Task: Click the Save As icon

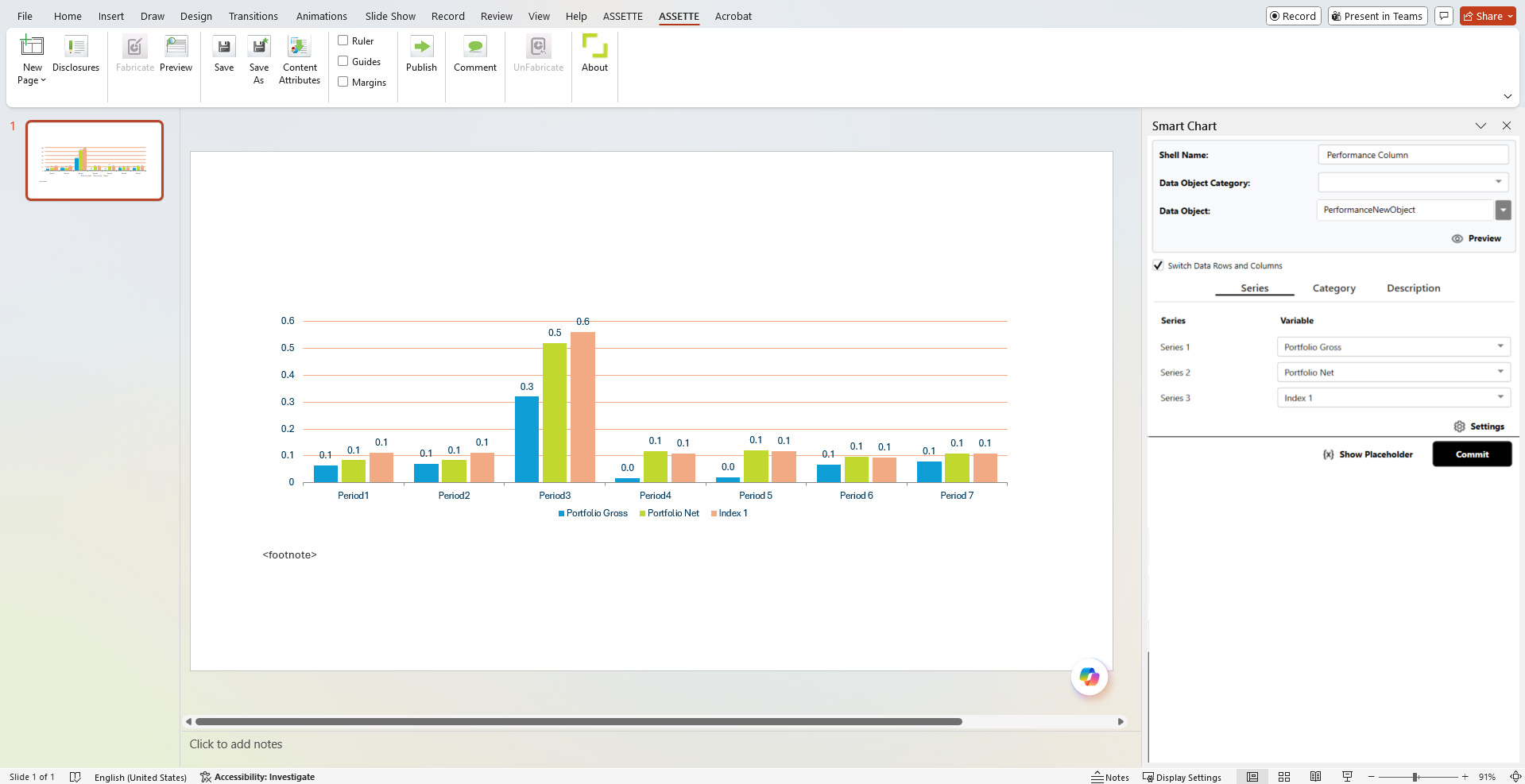Action: point(259,47)
